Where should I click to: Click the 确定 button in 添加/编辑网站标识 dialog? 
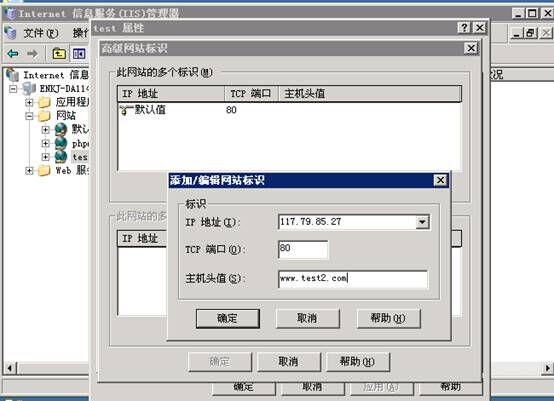228,318
